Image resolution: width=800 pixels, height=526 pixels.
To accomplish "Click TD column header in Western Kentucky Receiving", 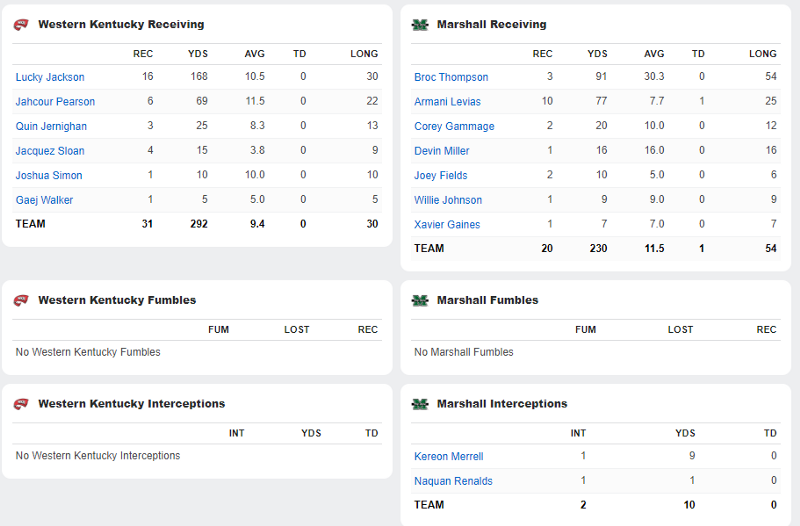I will click(x=299, y=54).
